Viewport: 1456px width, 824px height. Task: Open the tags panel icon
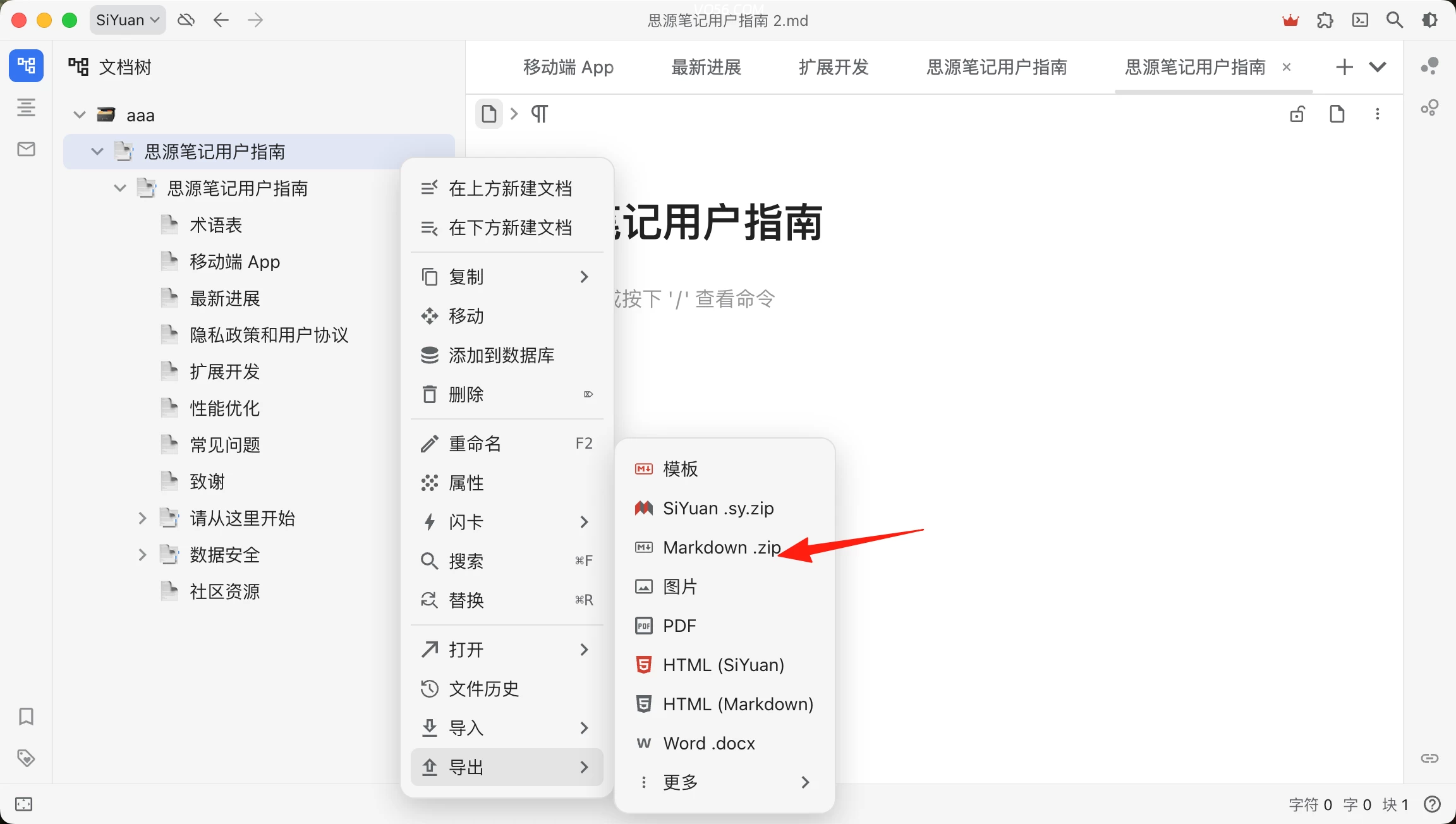click(26, 758)
